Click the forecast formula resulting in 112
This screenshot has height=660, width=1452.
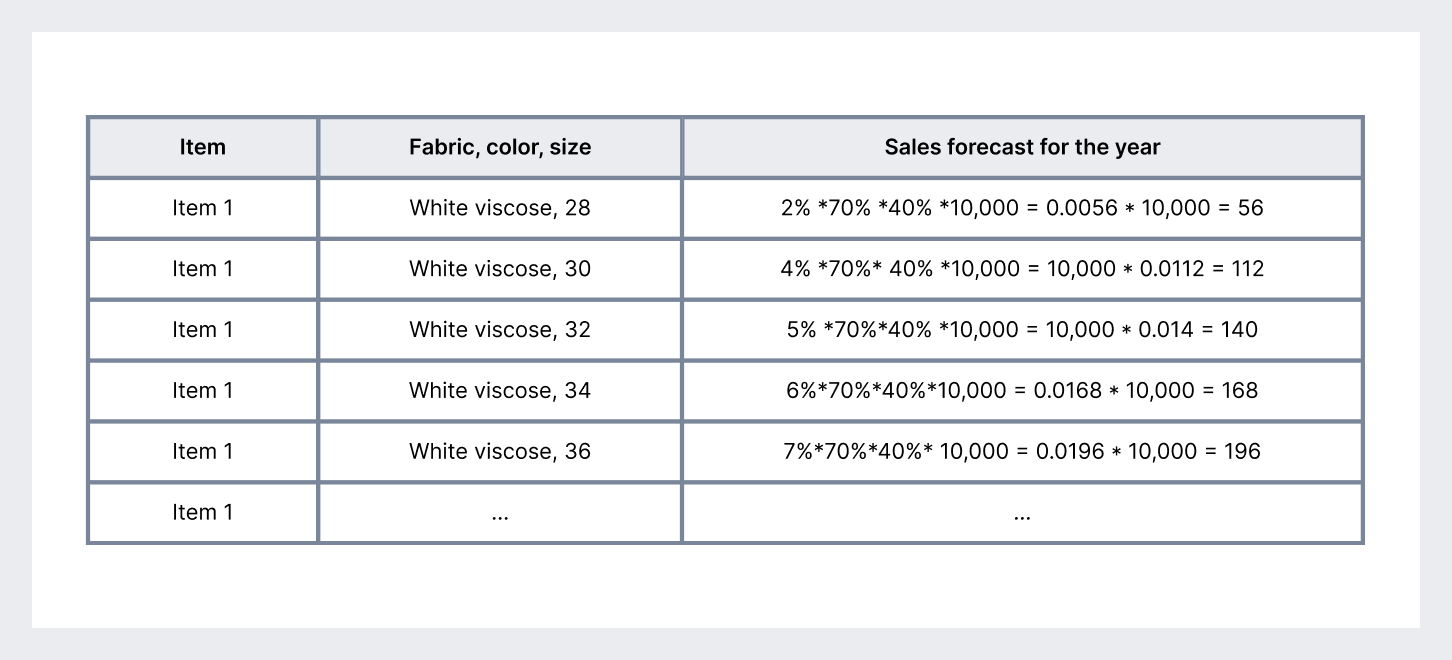(1022, 269)
